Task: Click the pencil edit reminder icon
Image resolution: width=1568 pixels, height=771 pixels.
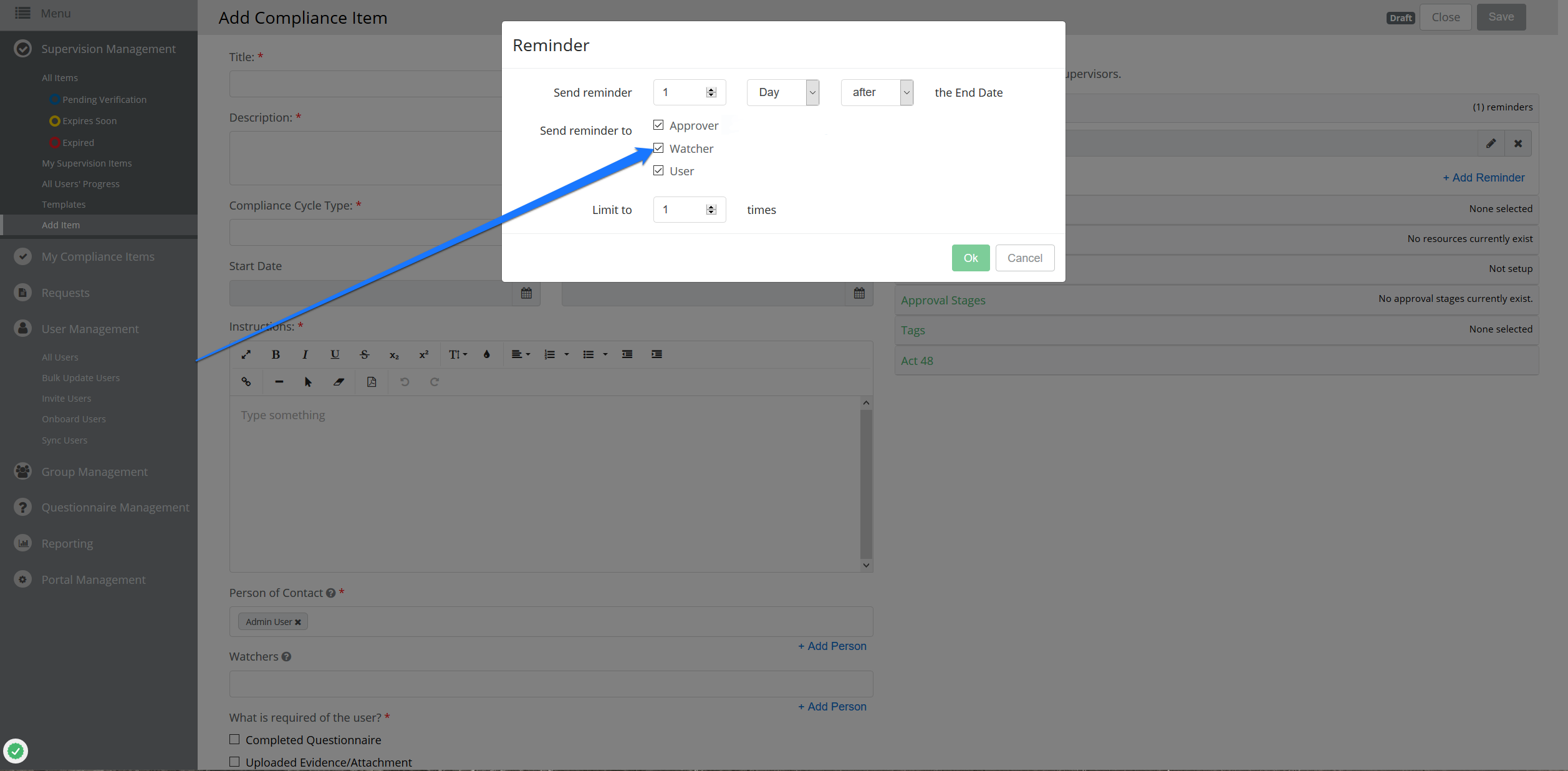Action: [x=1491, y=143]
